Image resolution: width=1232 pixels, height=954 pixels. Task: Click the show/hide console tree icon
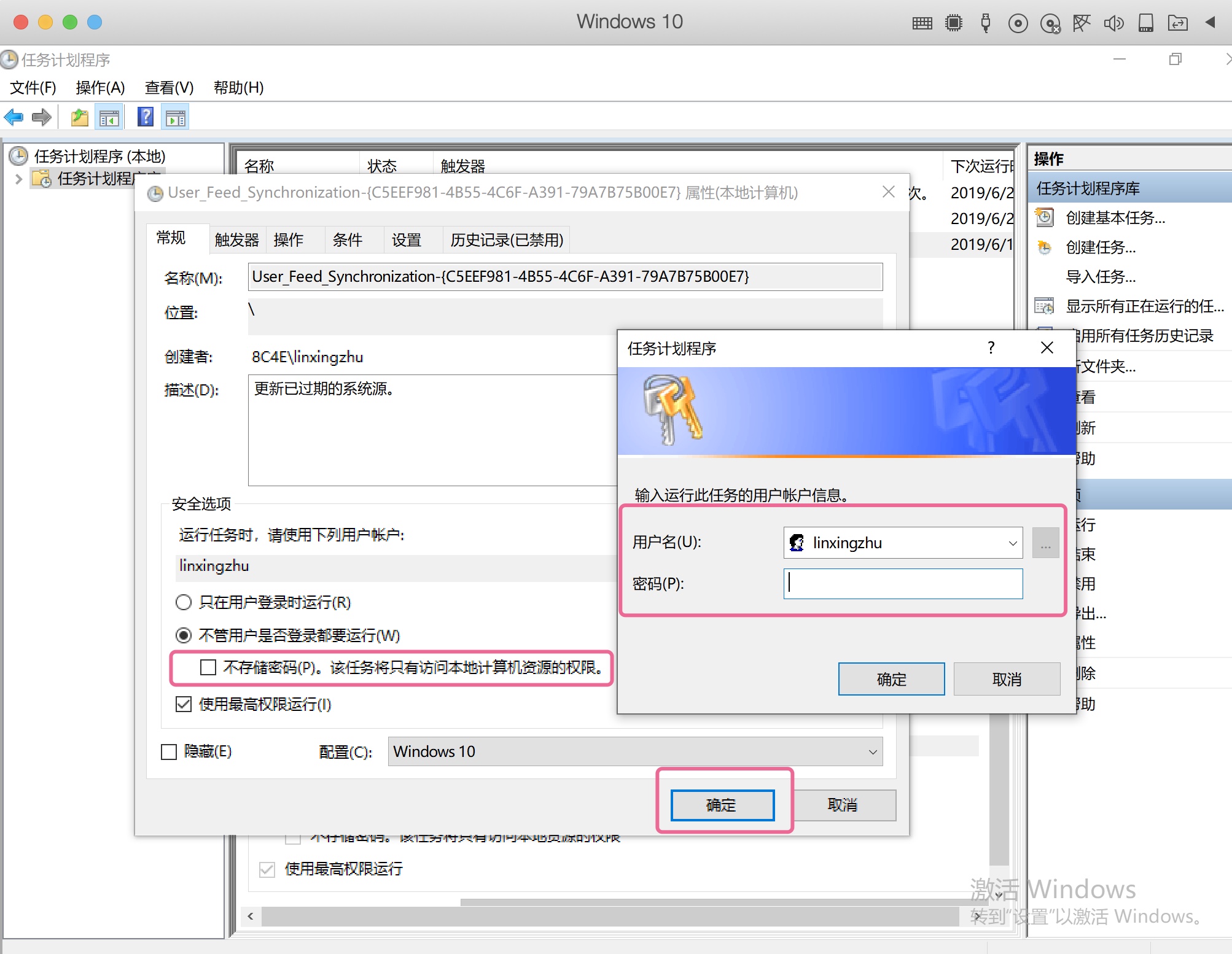(x=109, y=117)
